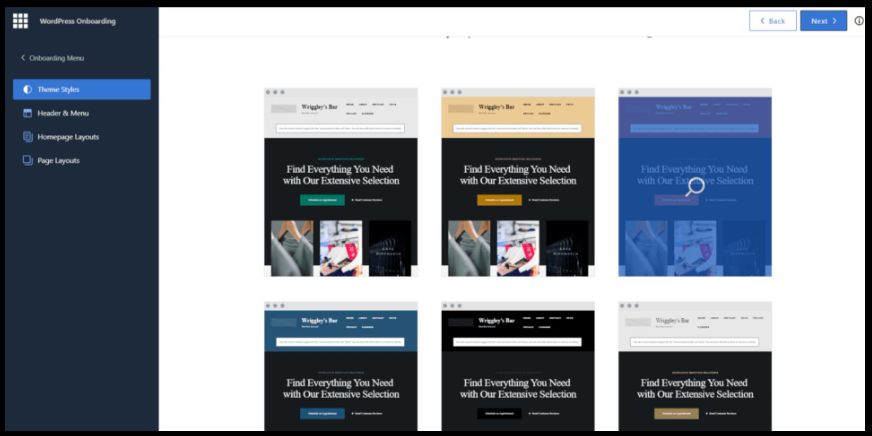Screen dimensions: 872x436
Task: Click the Page Layouts icon
Action: click(x=27, y=160)
